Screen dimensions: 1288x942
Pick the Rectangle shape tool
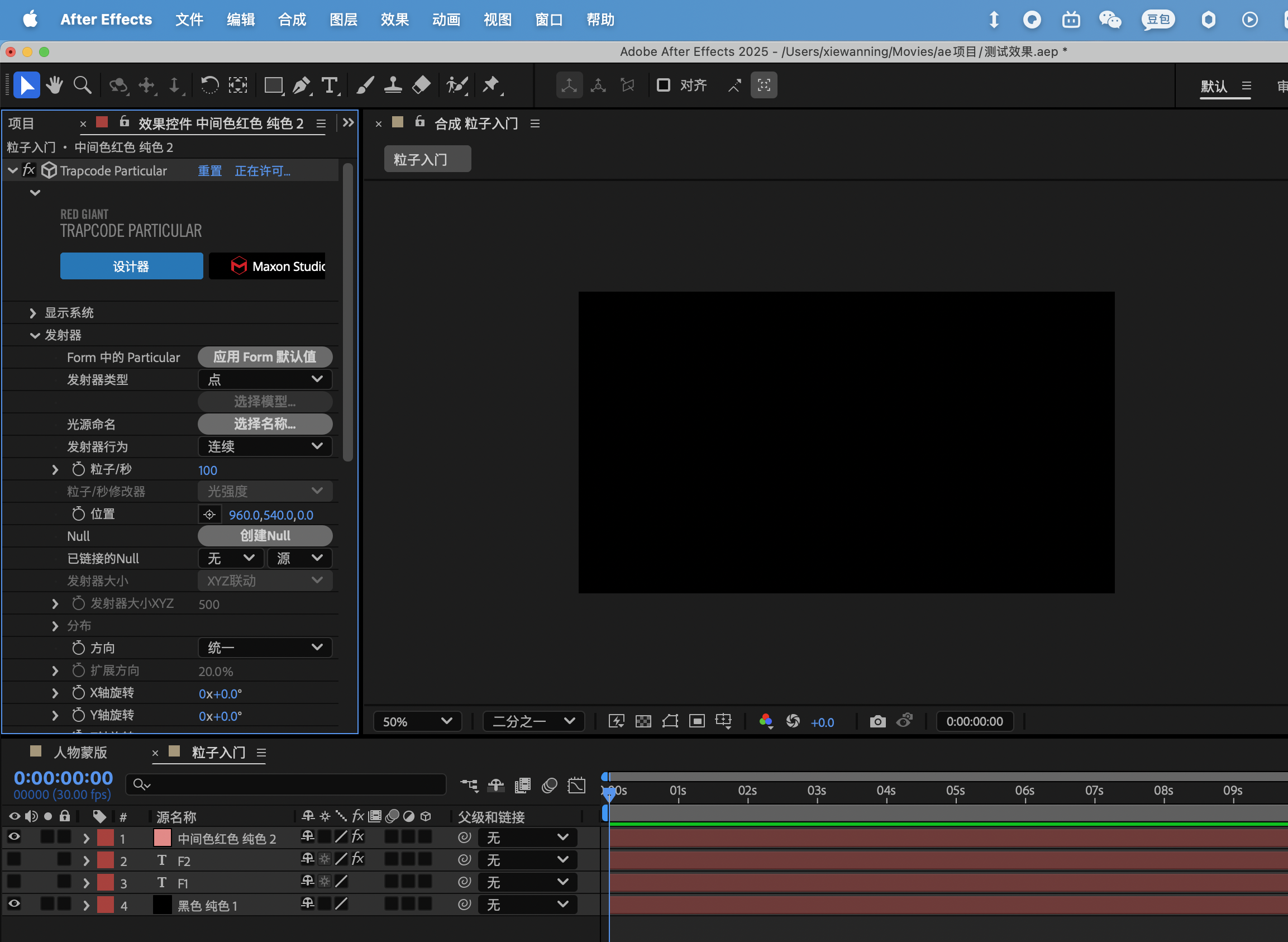pos(274,85)
